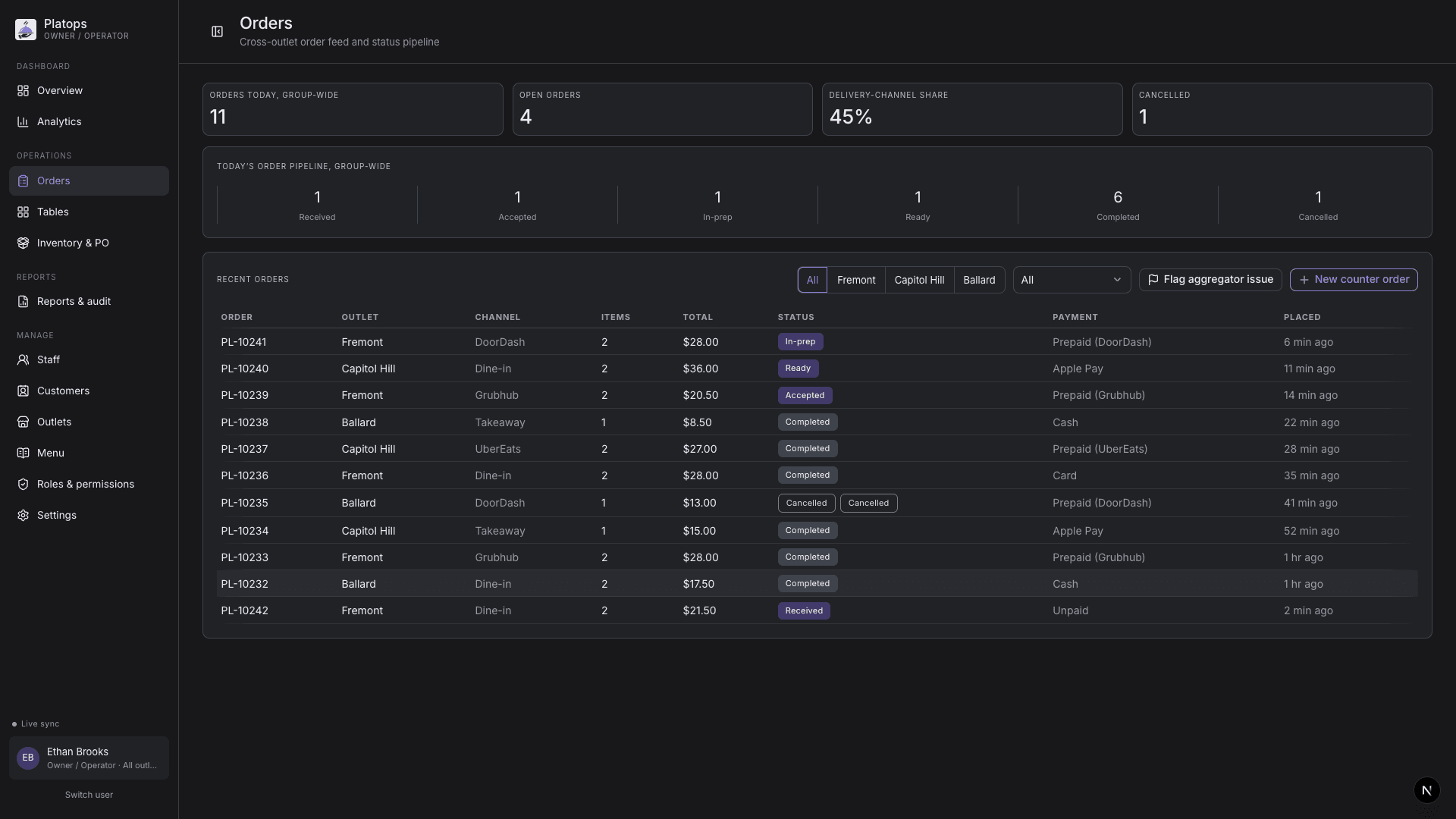
Task: Click the flag icon on aggregator button
Action: 1153,280
